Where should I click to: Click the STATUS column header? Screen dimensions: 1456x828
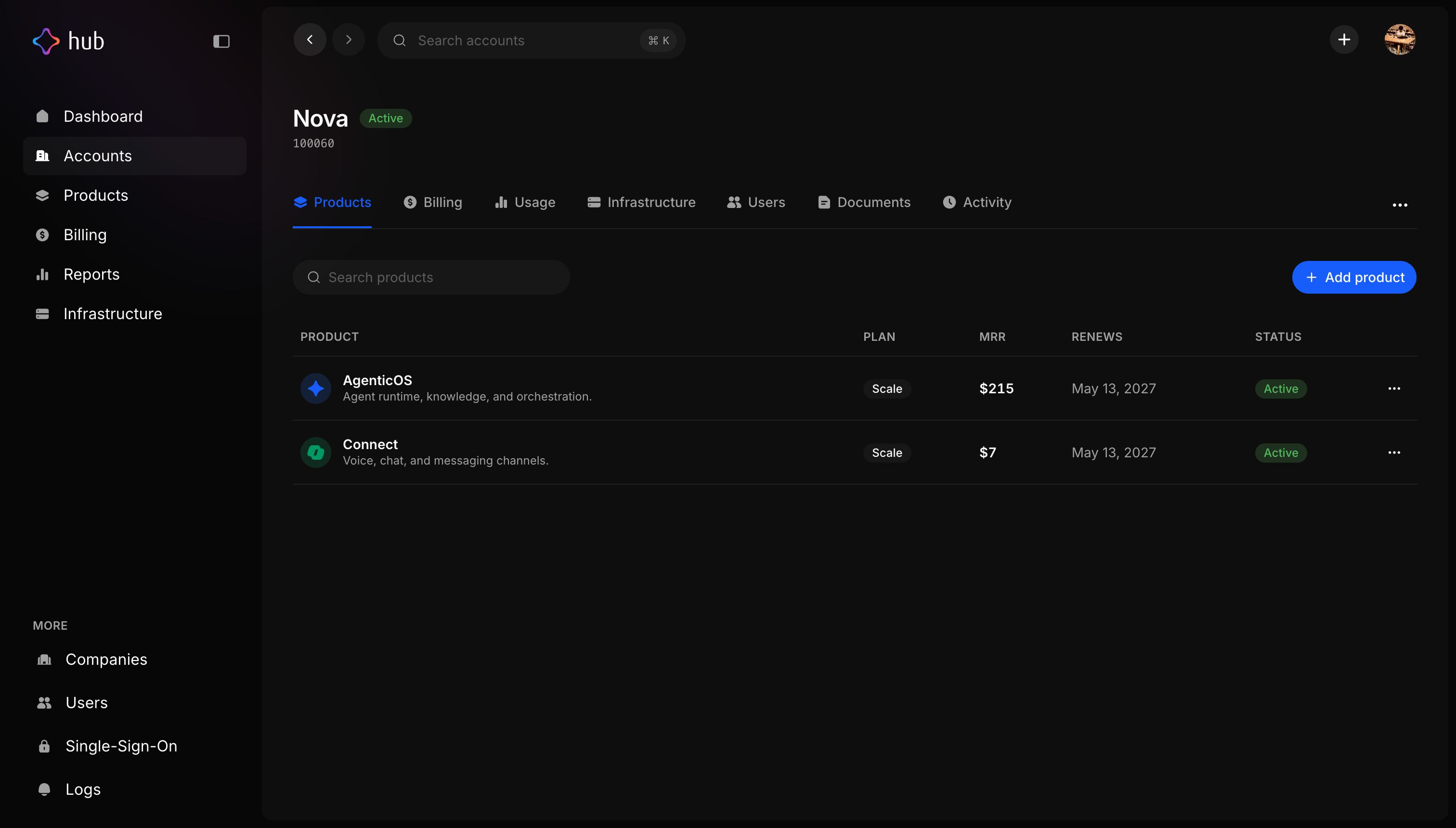[x=1278, y=337]
